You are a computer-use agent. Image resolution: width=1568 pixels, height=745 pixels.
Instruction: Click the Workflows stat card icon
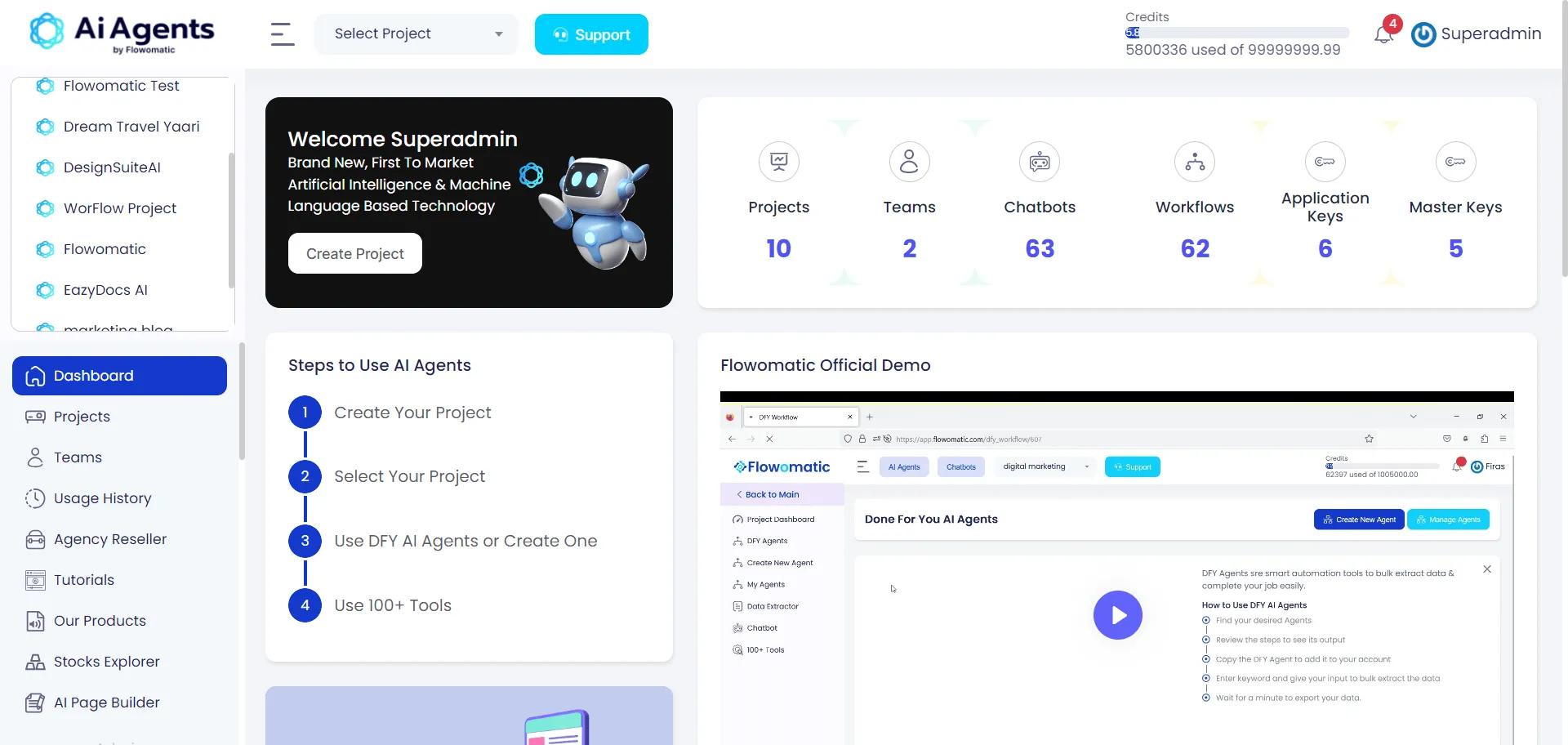[x=1195, y=162]
